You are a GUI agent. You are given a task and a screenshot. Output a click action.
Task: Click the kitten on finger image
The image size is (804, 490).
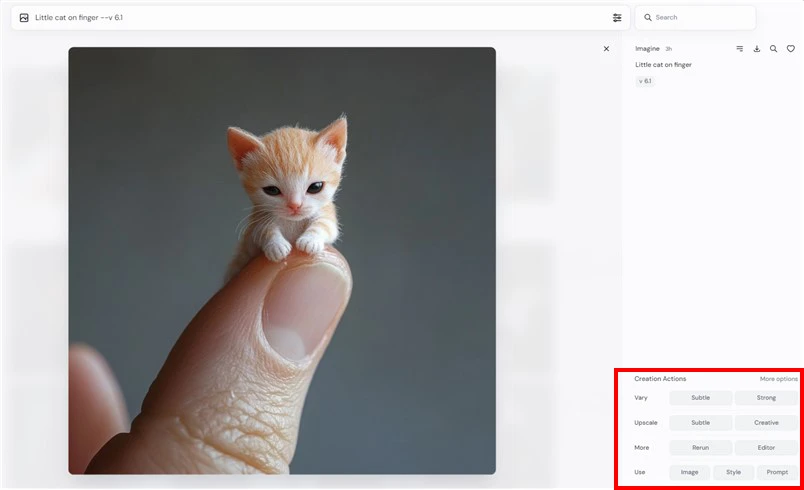pyautogui.click(x=282, y=261)
